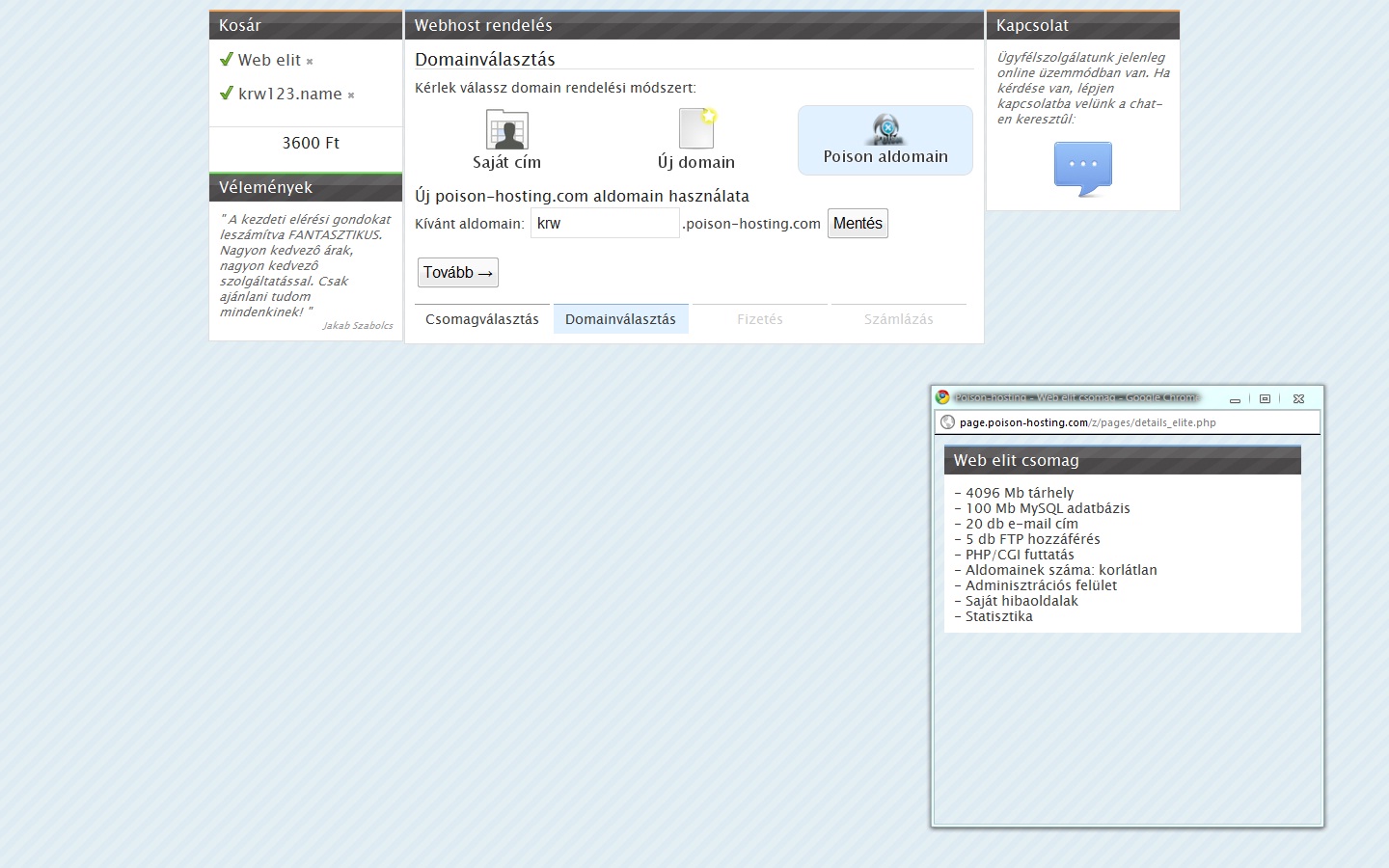Select the Számlázás step tab

point(898,319)
